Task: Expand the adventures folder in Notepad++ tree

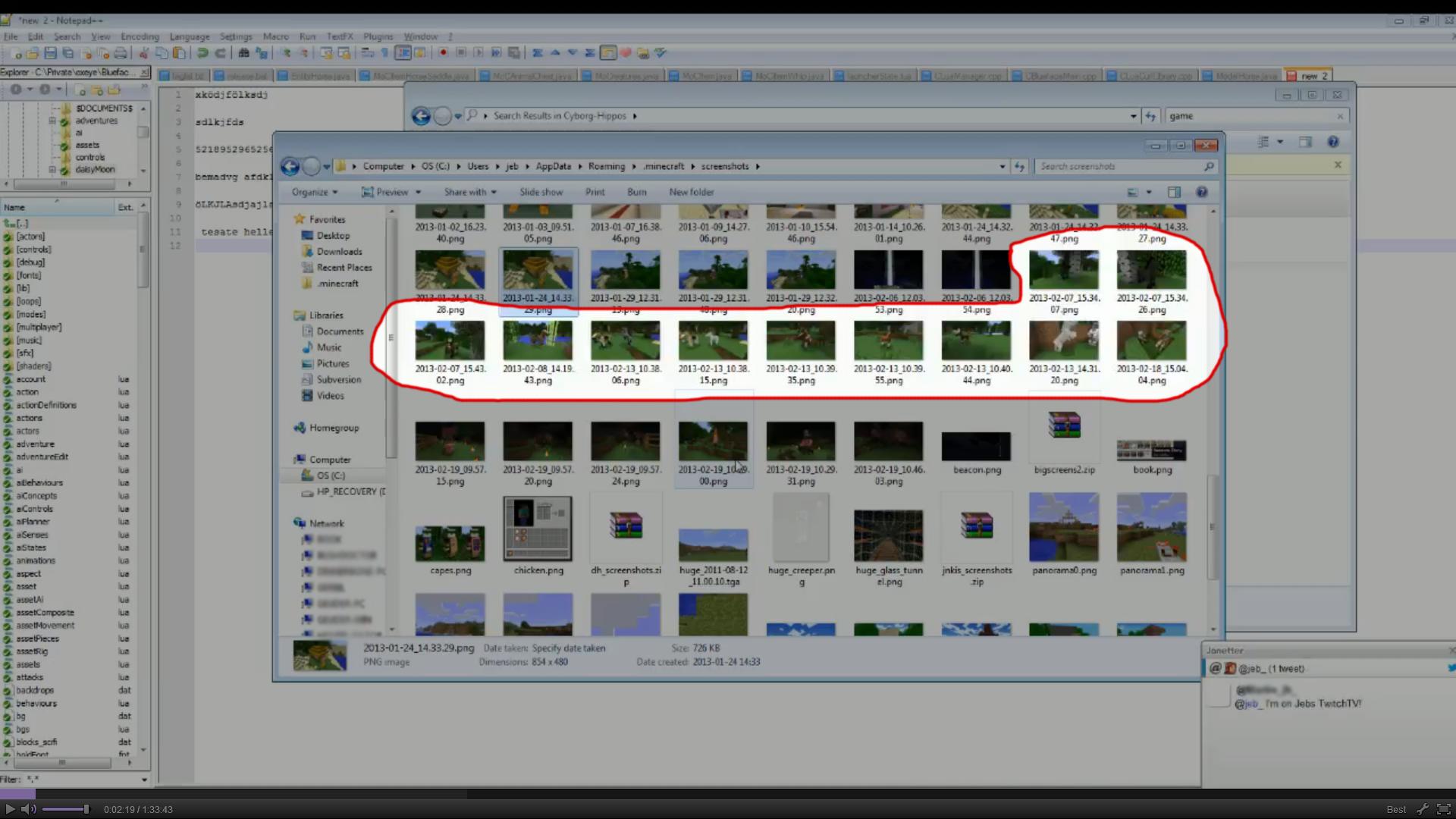Action: click(x=52, y=121)
